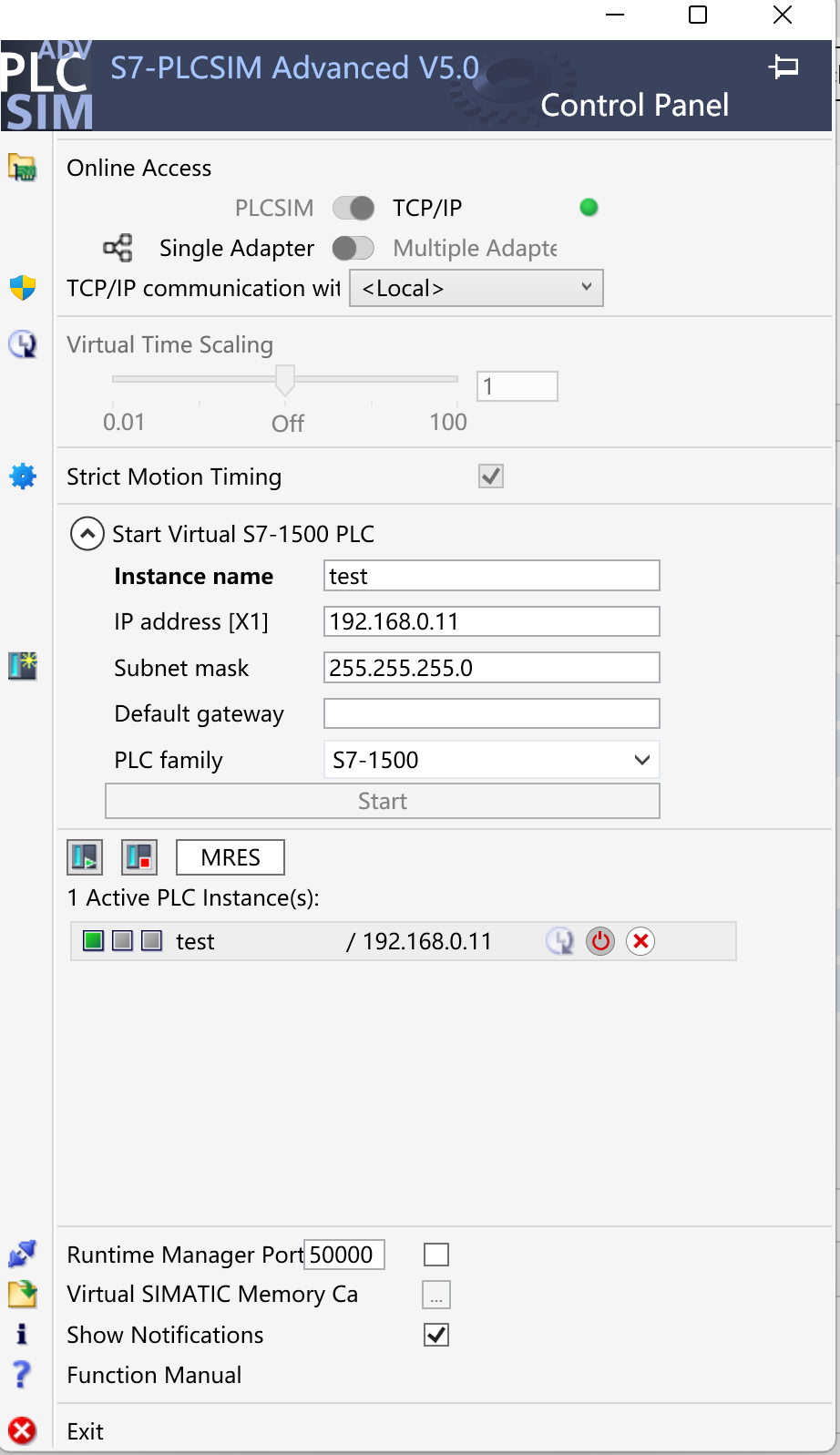
Task: Click Show Notifications label
Action: point(165,1335)
